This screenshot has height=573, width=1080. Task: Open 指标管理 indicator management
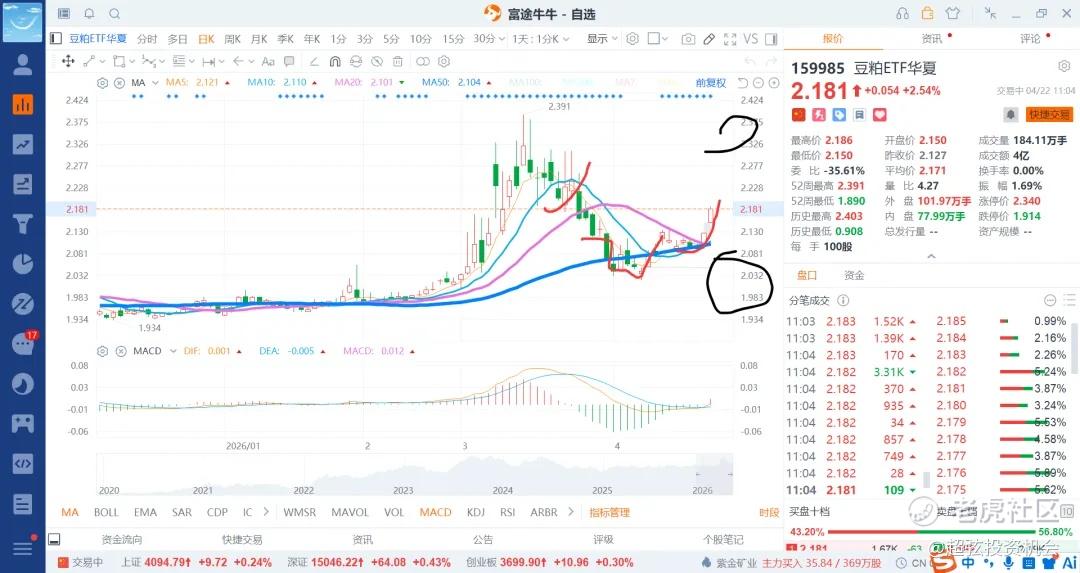pos(609,512)
